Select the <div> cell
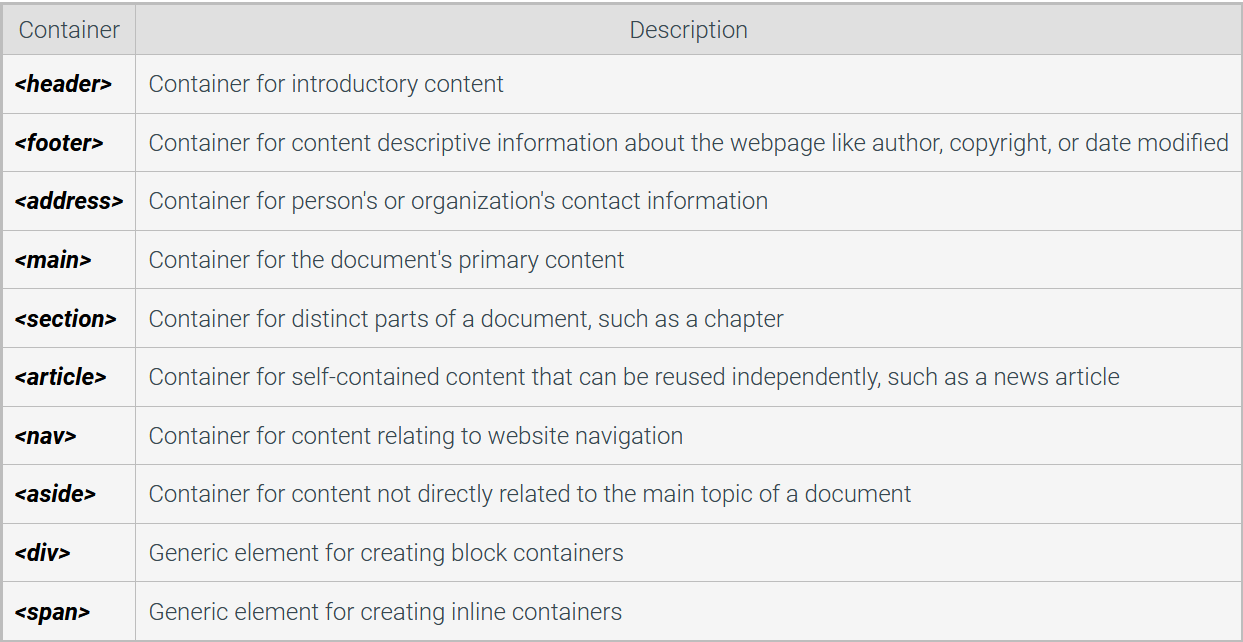Screen dimensions: 1243x642 [69, 553]
